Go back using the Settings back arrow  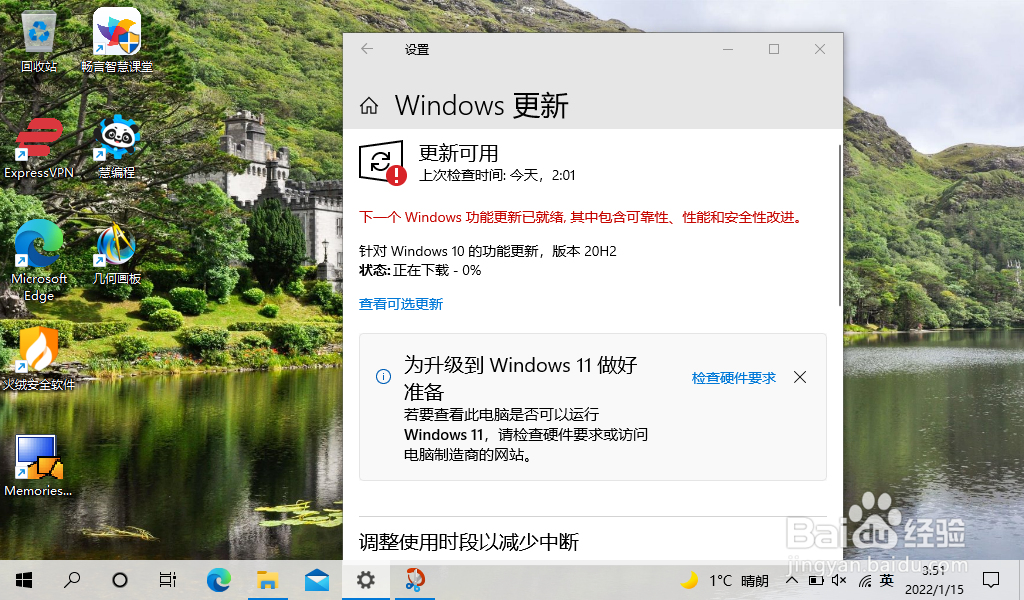367,49
